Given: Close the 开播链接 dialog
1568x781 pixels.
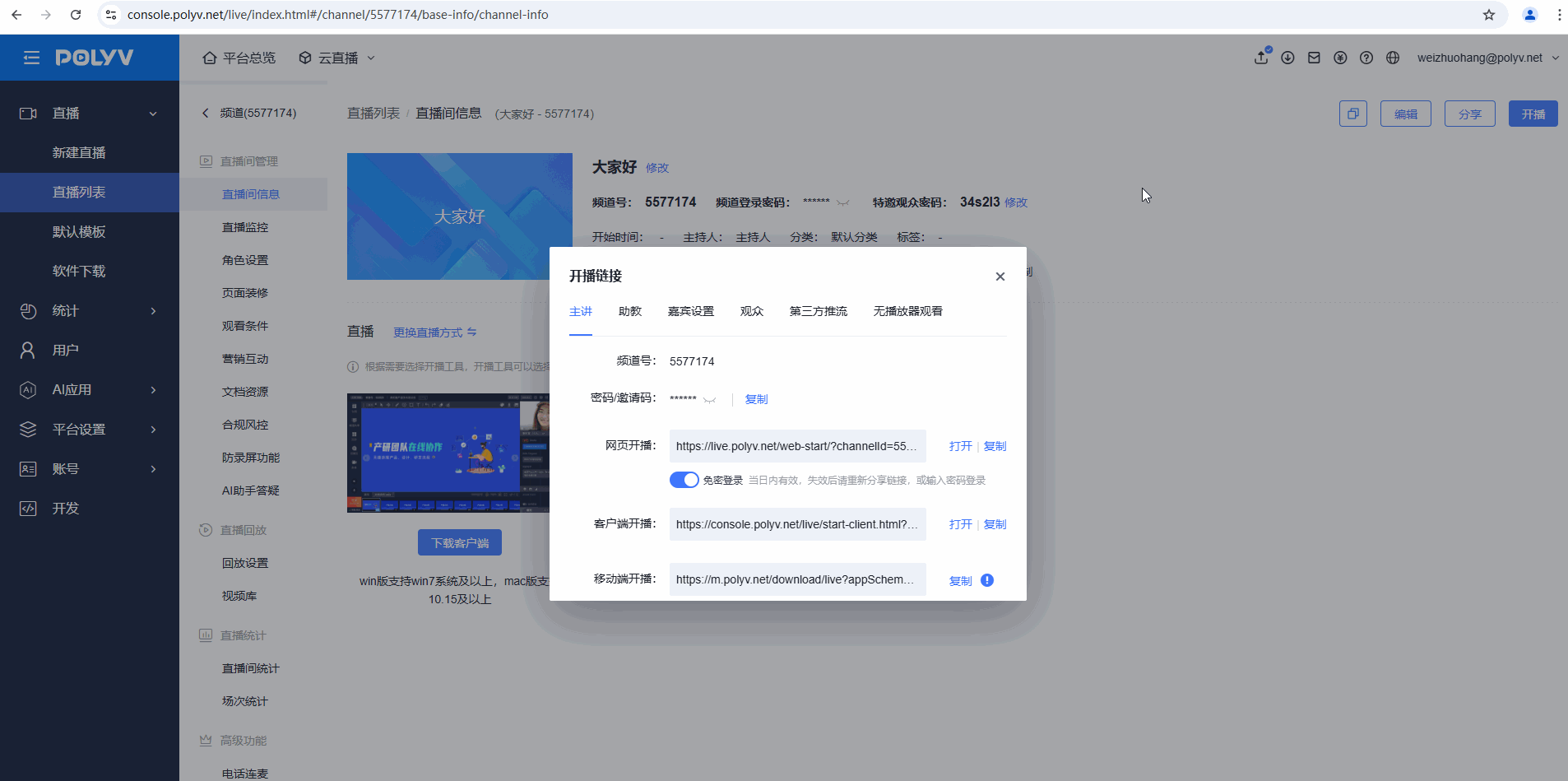Looking at the screenshot, I should pyautogui.click(x=1000, y=277).
